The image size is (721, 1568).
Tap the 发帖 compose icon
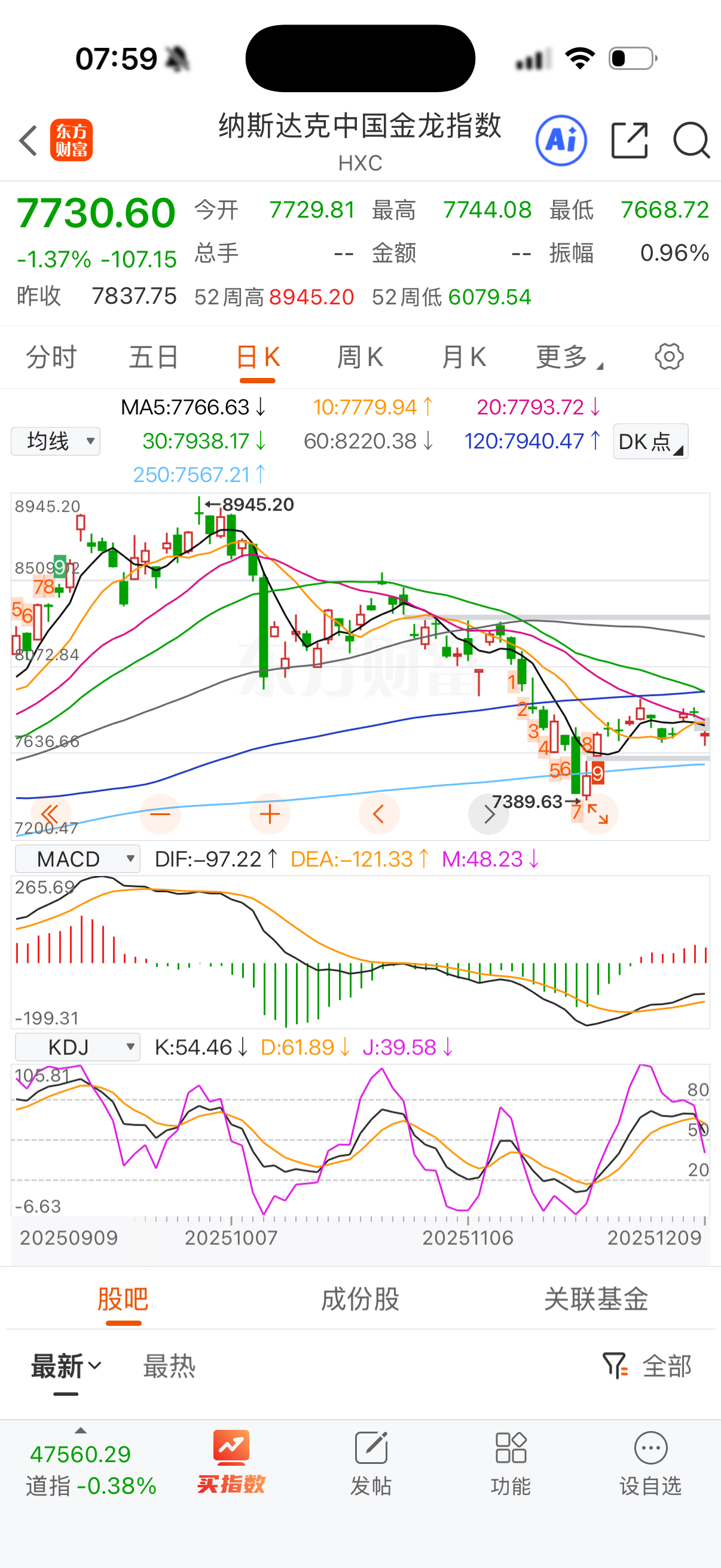click(371, 1447)
